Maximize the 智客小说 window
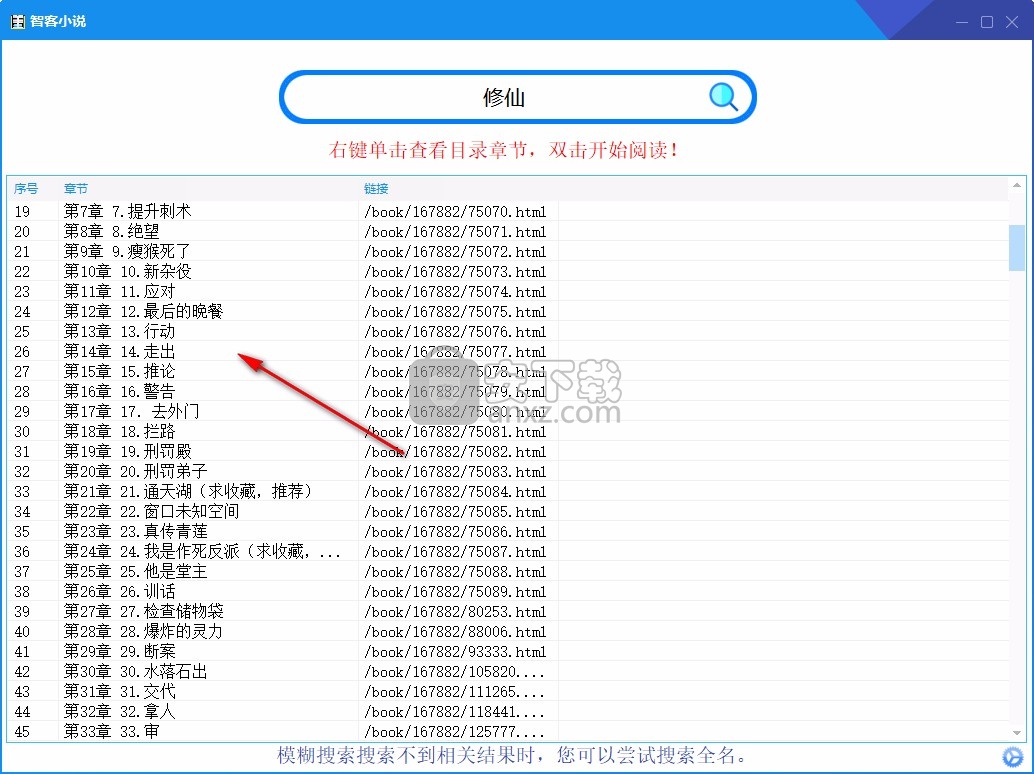Image resolution: width=1034 pixels, height=774 pixels. pos(987,22)
